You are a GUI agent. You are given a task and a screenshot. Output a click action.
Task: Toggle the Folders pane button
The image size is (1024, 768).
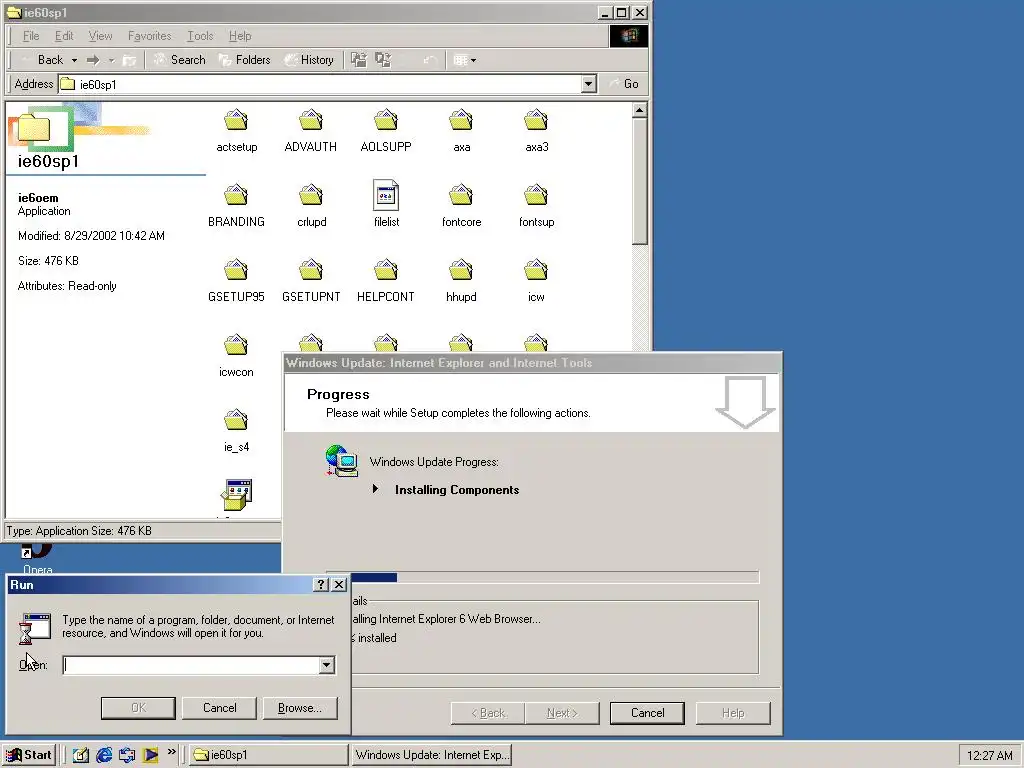tap(245, 60)
